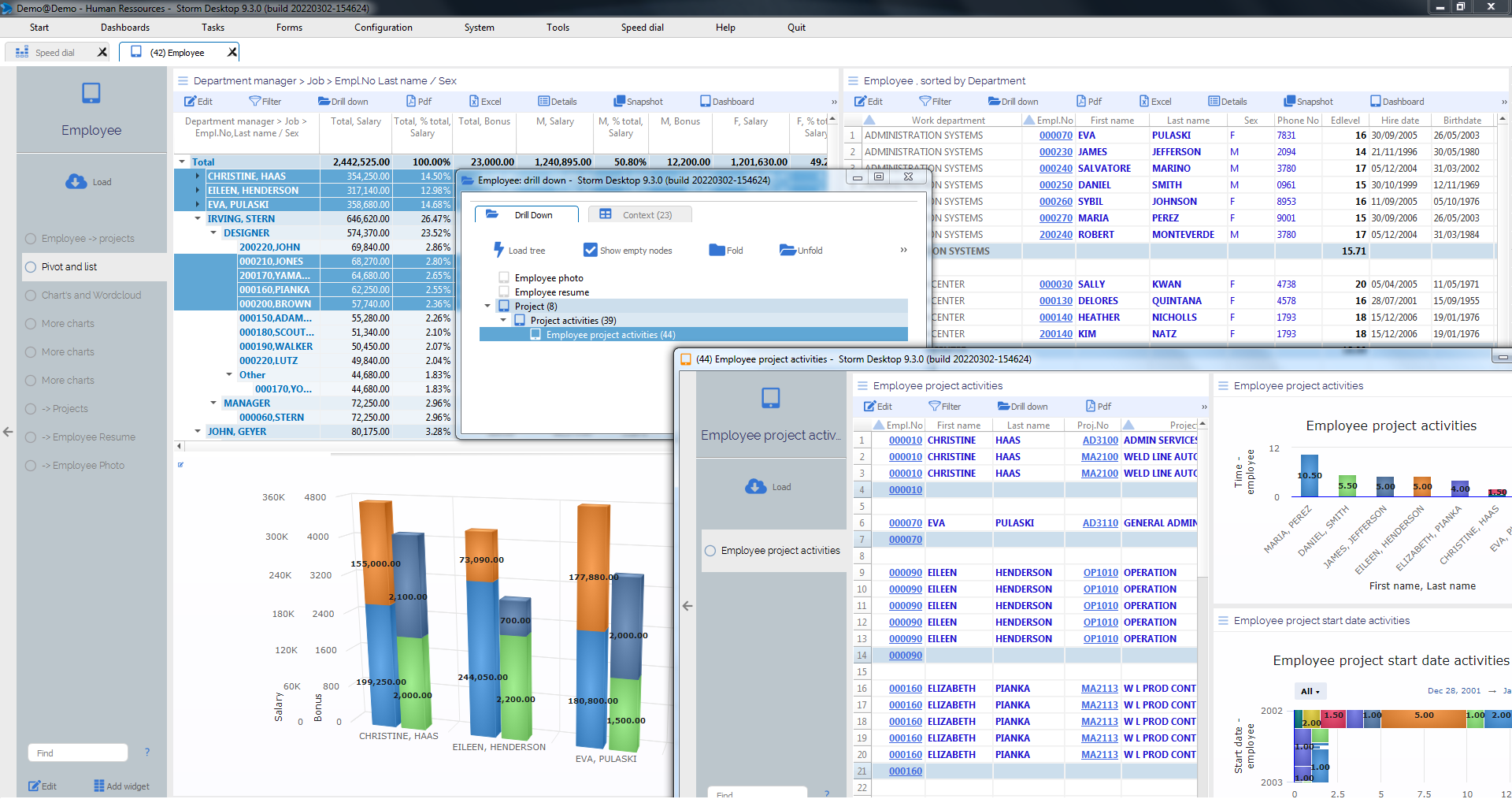Image resolution: width=1512 pixels, height=799 pixels.
Task: Export Department manager pivot to Pdf
Action: [419, 102]
